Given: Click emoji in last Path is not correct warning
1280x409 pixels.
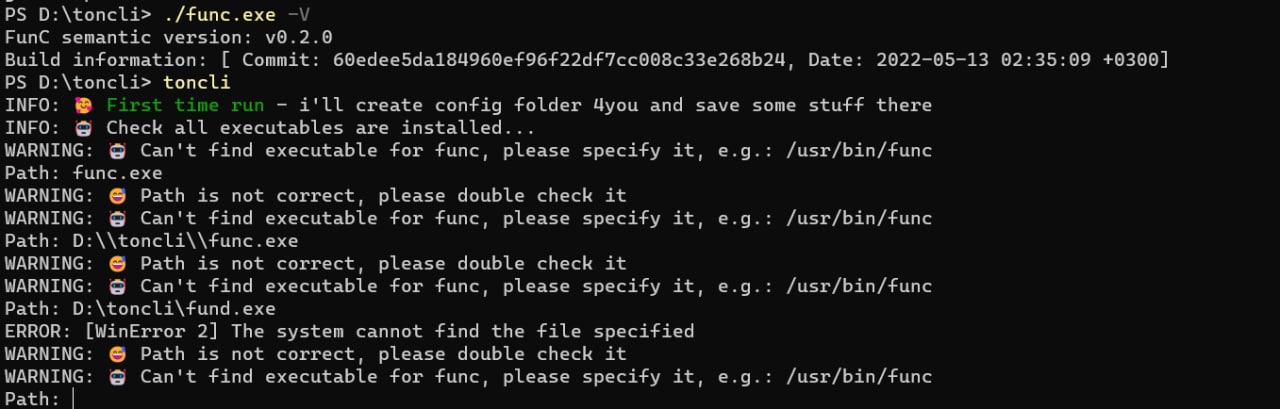Looking at the screenshot, I should [116, 354].
